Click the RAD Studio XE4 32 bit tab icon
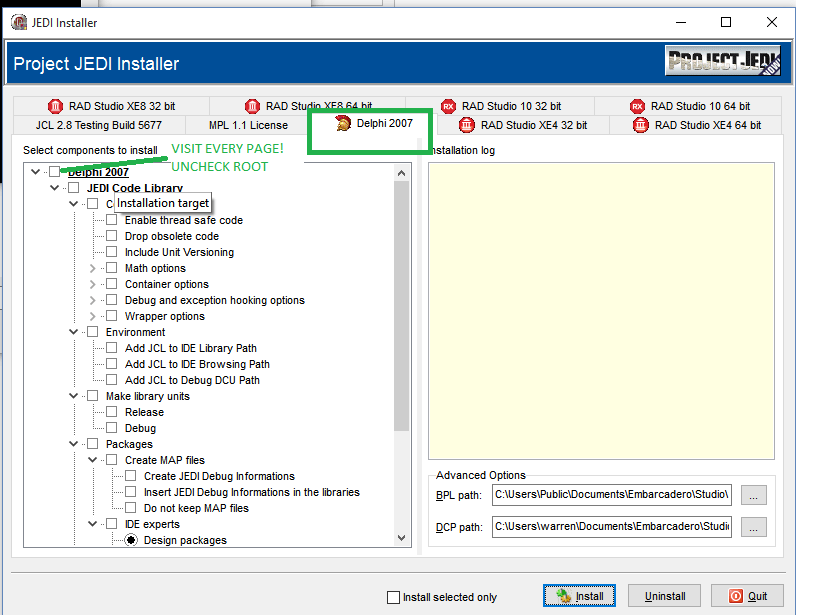The width and height of the screenshot is (814, 615). (x=467, y=125)
